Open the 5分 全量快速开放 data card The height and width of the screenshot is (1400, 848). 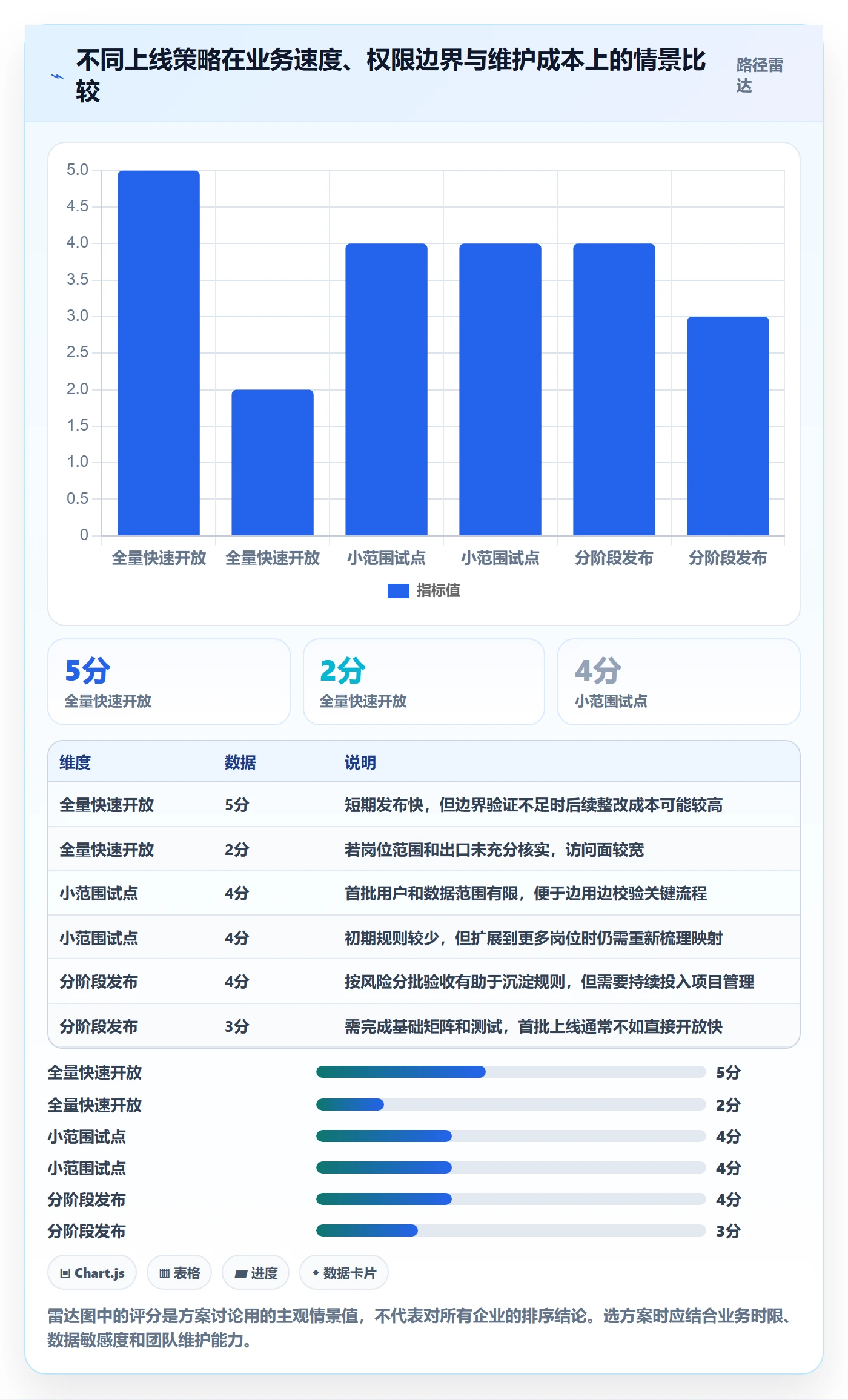(x=169, y=682)
